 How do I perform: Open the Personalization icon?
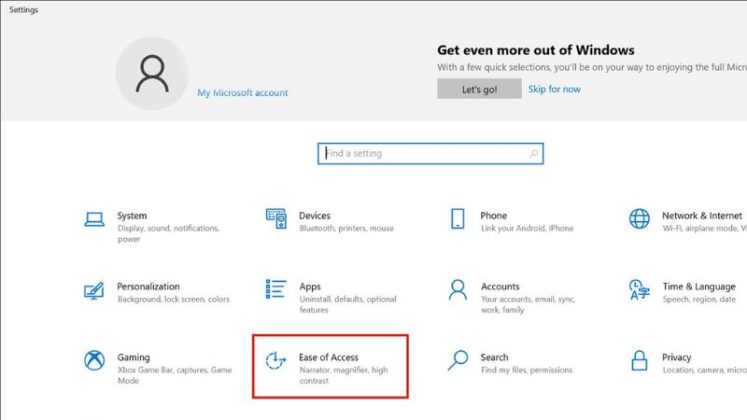(x=95, y=291)
